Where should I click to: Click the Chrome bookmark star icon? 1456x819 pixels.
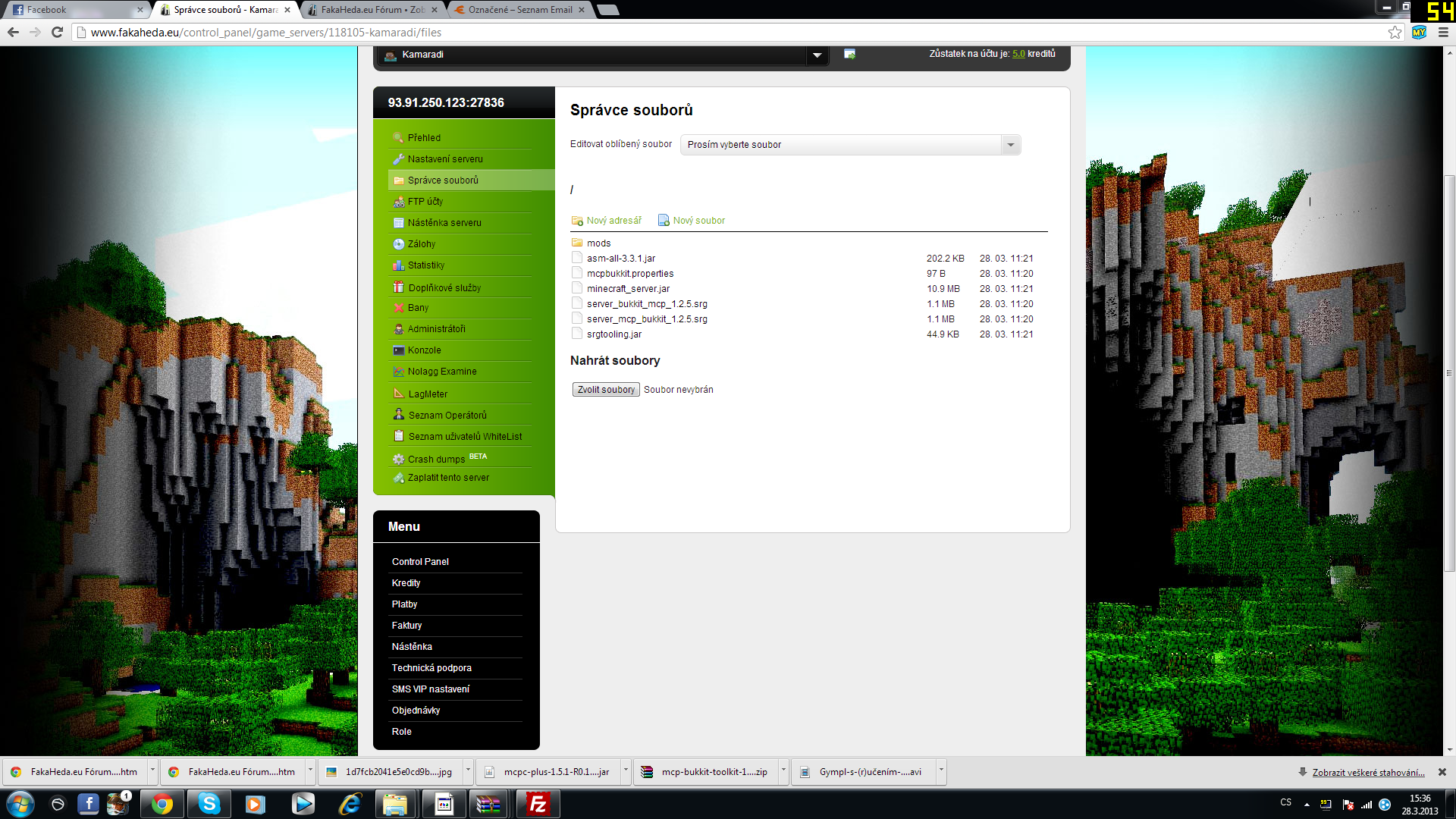click(x=1395, y=32)
